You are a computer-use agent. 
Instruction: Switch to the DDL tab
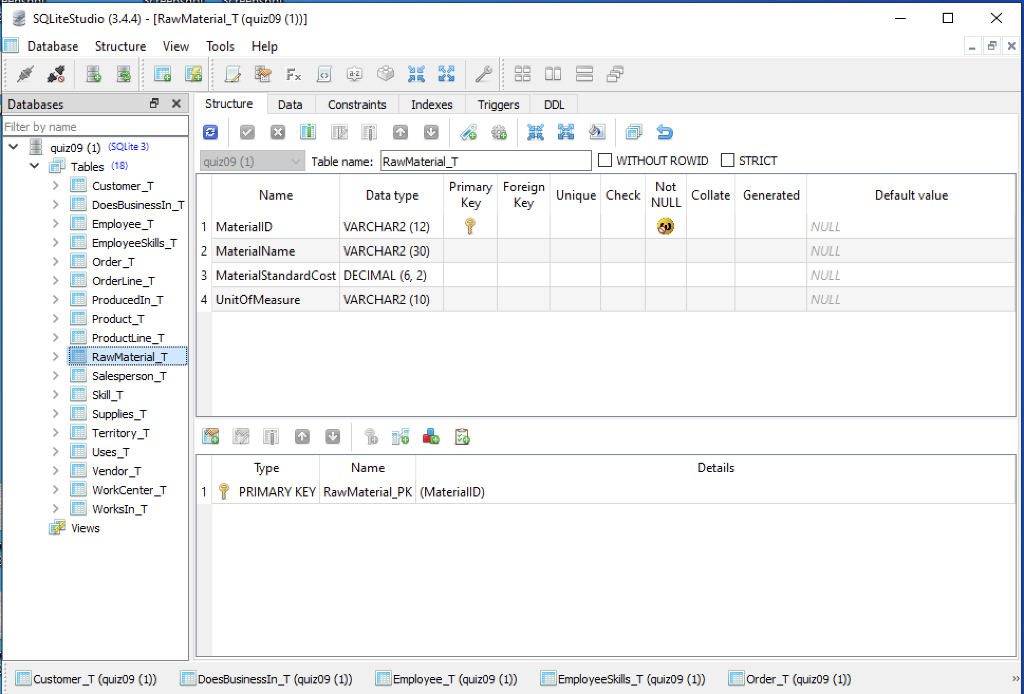(554, 104)
